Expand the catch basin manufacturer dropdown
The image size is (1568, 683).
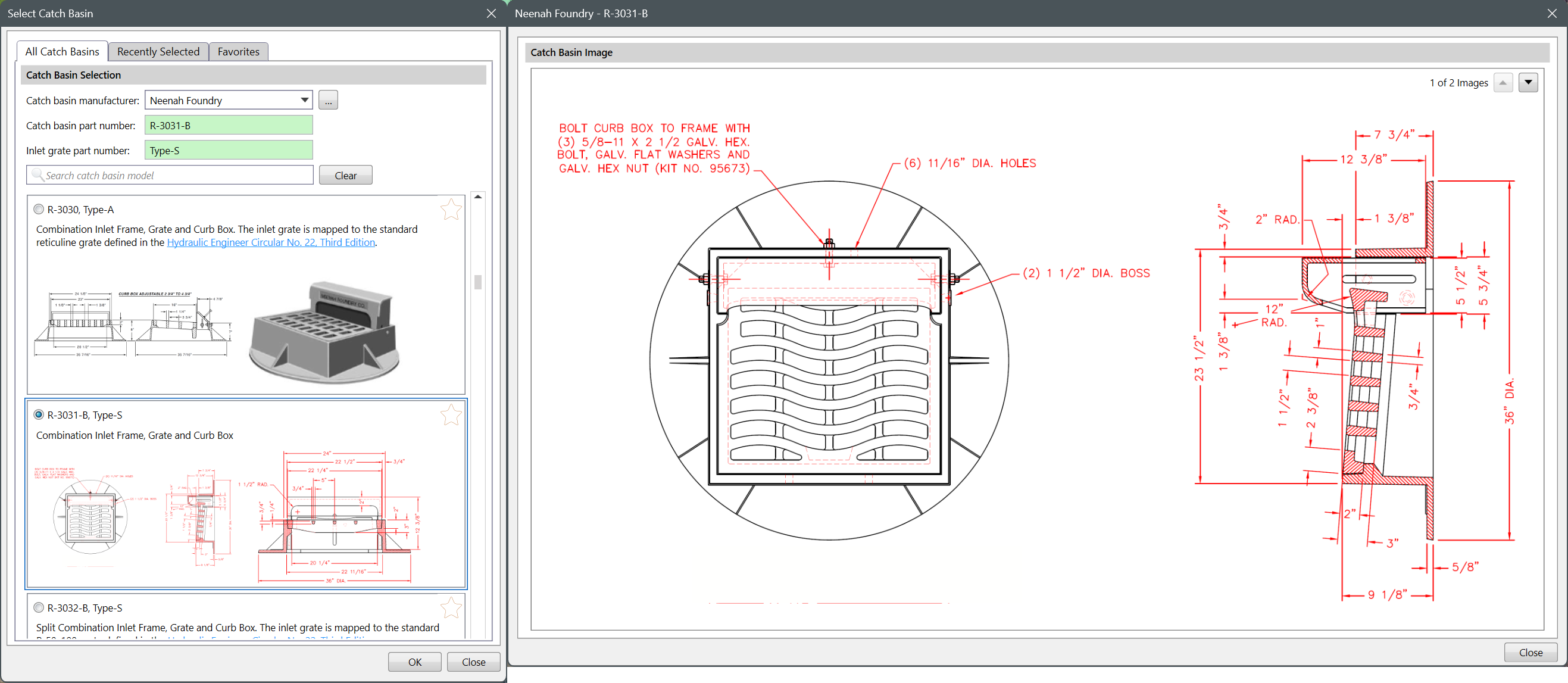[x=304, y=100]
